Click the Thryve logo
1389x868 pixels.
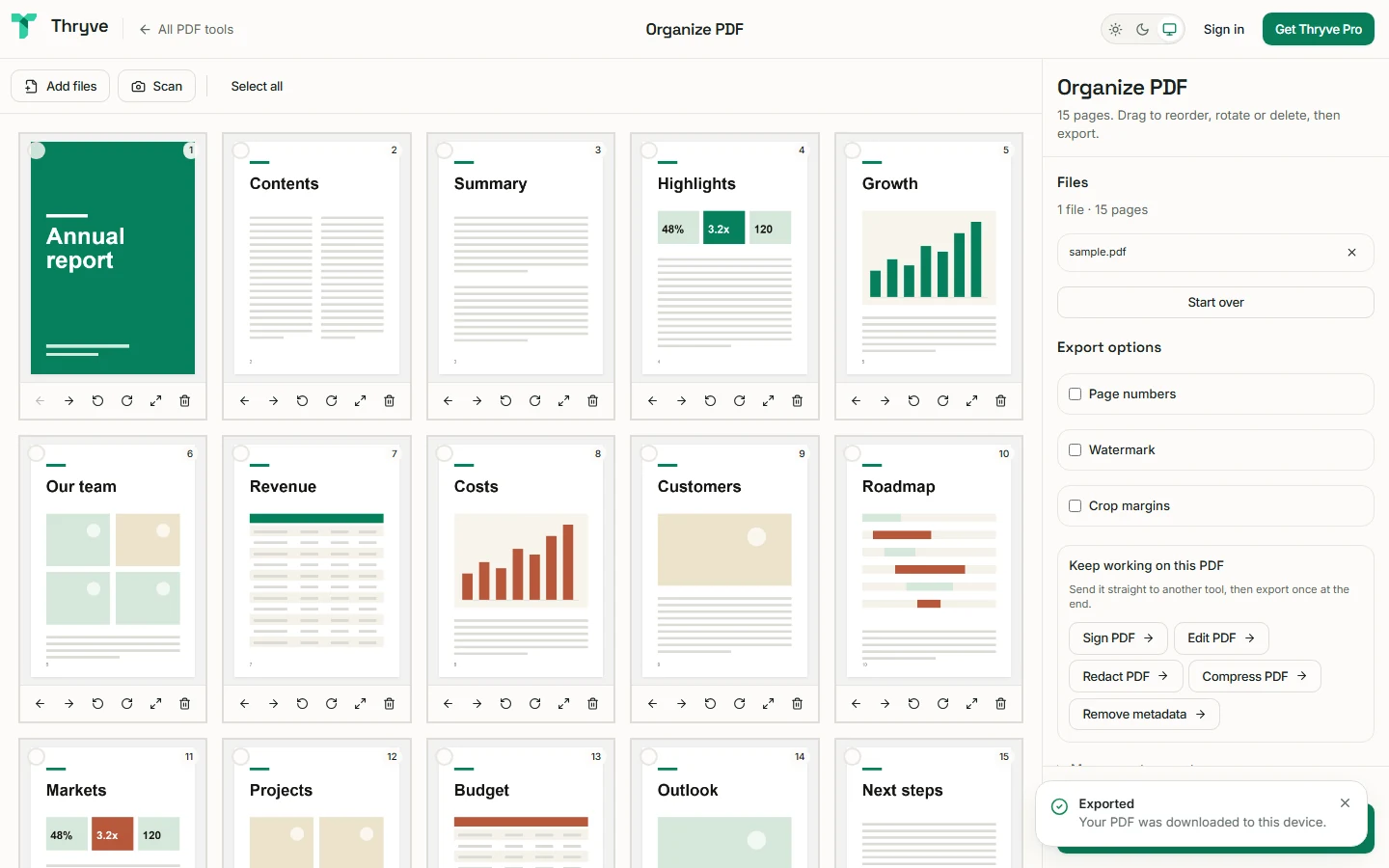click(60, 27)
